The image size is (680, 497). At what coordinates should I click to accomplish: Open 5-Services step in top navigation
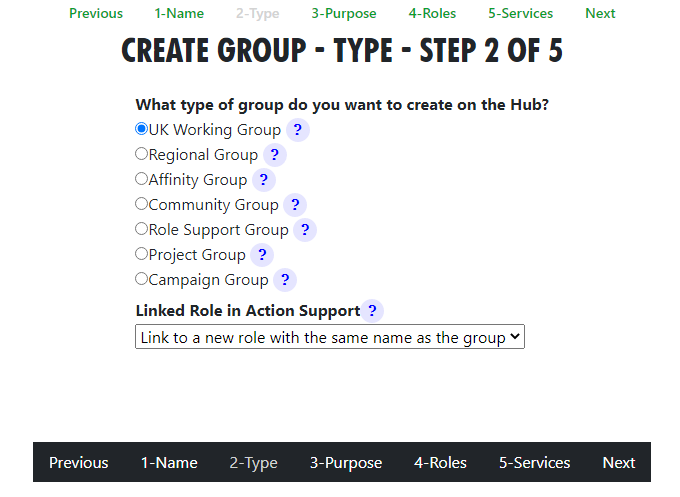pyautogui.click(x=520, y=13)
